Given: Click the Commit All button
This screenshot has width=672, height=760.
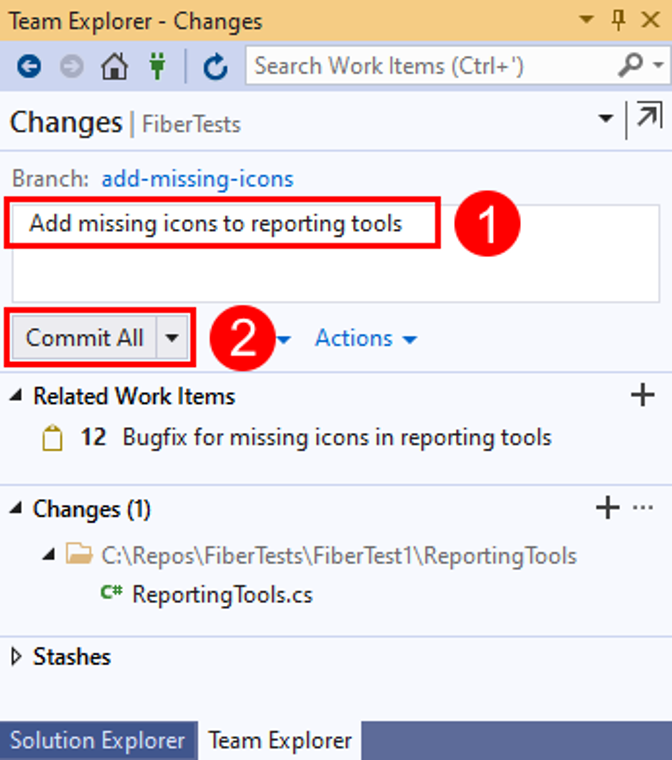Looking at the screenshot, I should 84,337.
